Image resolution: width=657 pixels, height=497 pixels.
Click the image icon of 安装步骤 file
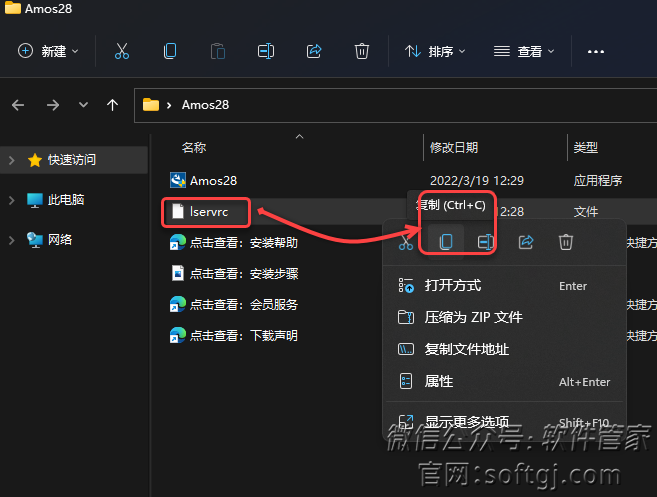[178, 273]
